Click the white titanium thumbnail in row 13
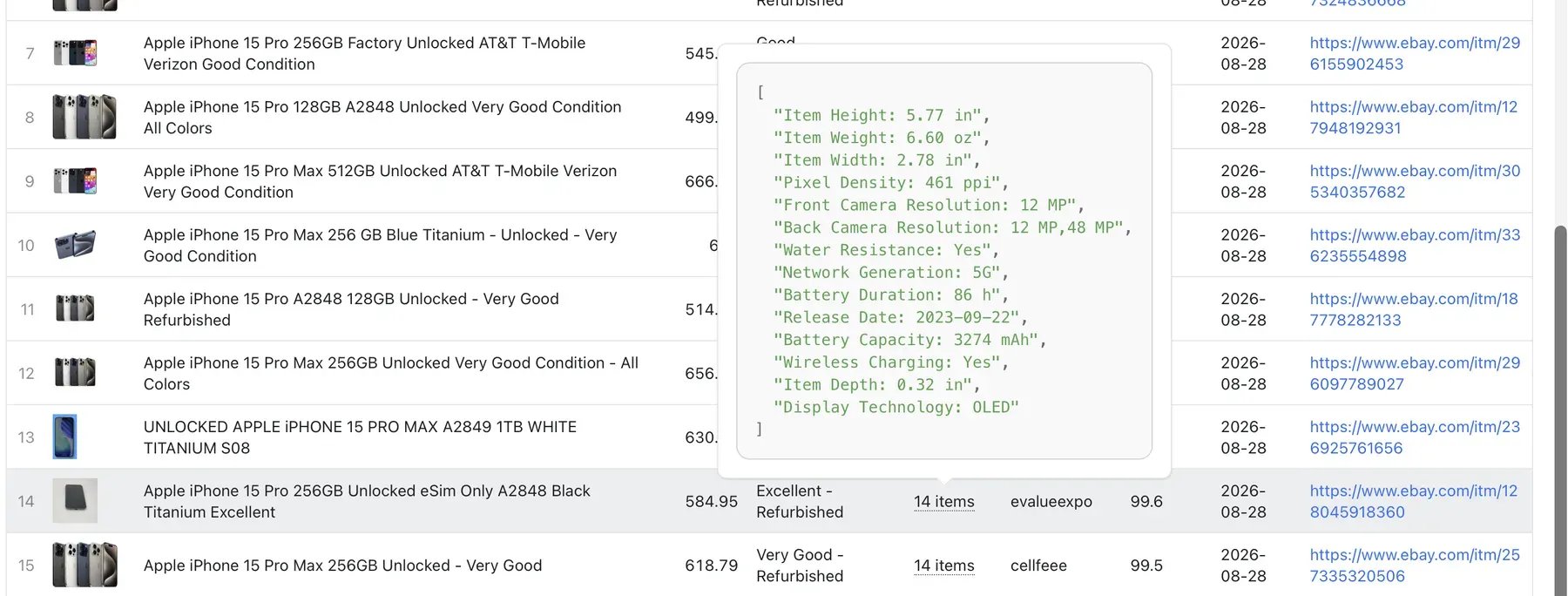This screenshot has height=596, width=1568. coord(64,437)
